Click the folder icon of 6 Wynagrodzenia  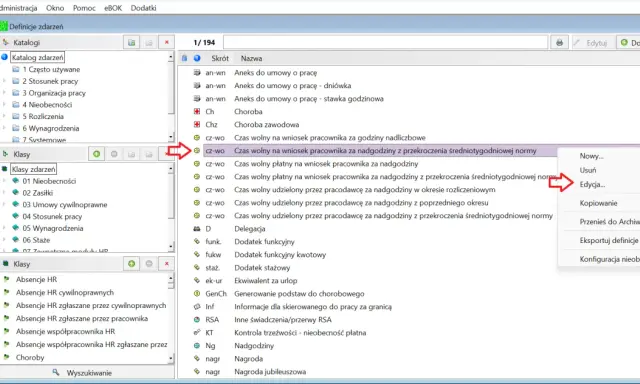coord(16,128)
